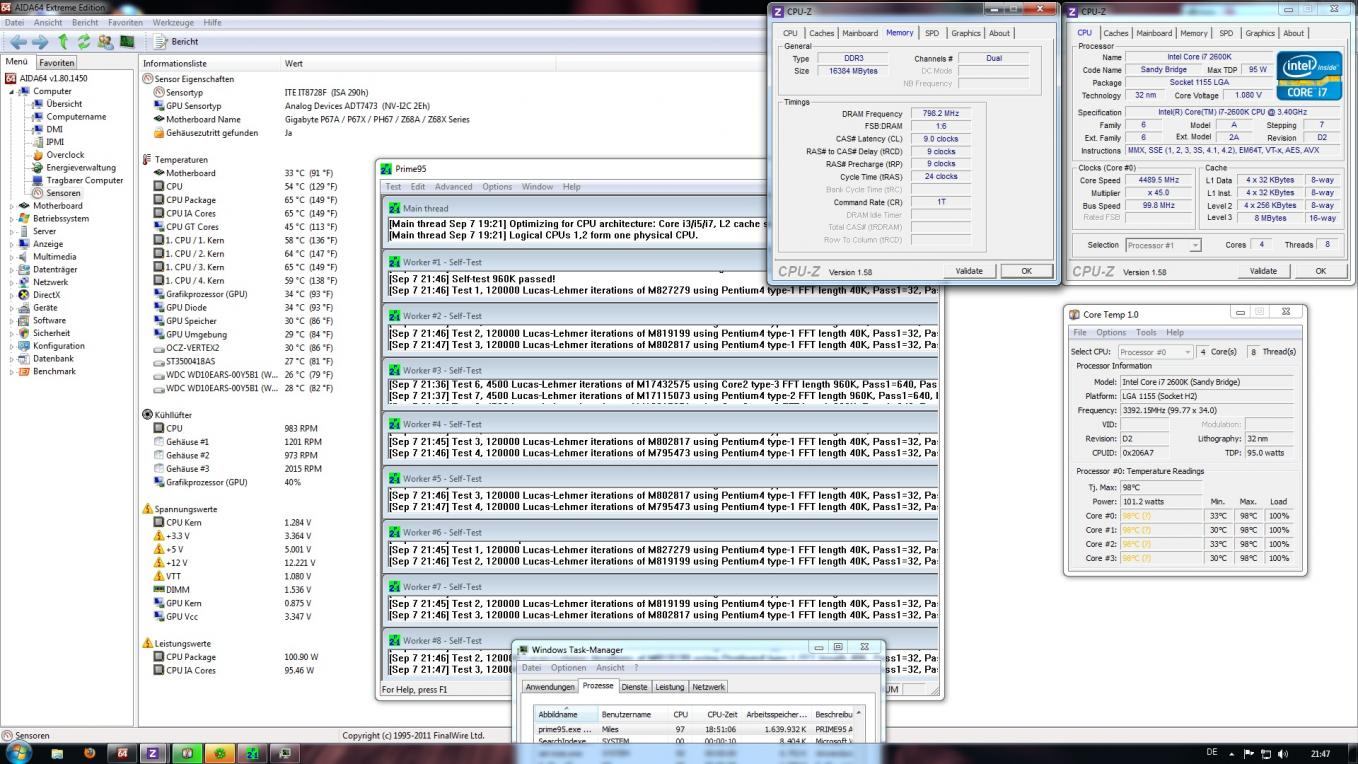Switch to Favoriten tab in AIDA64
Viewport: 1358px width, 764px height.
tap(57, 62)
